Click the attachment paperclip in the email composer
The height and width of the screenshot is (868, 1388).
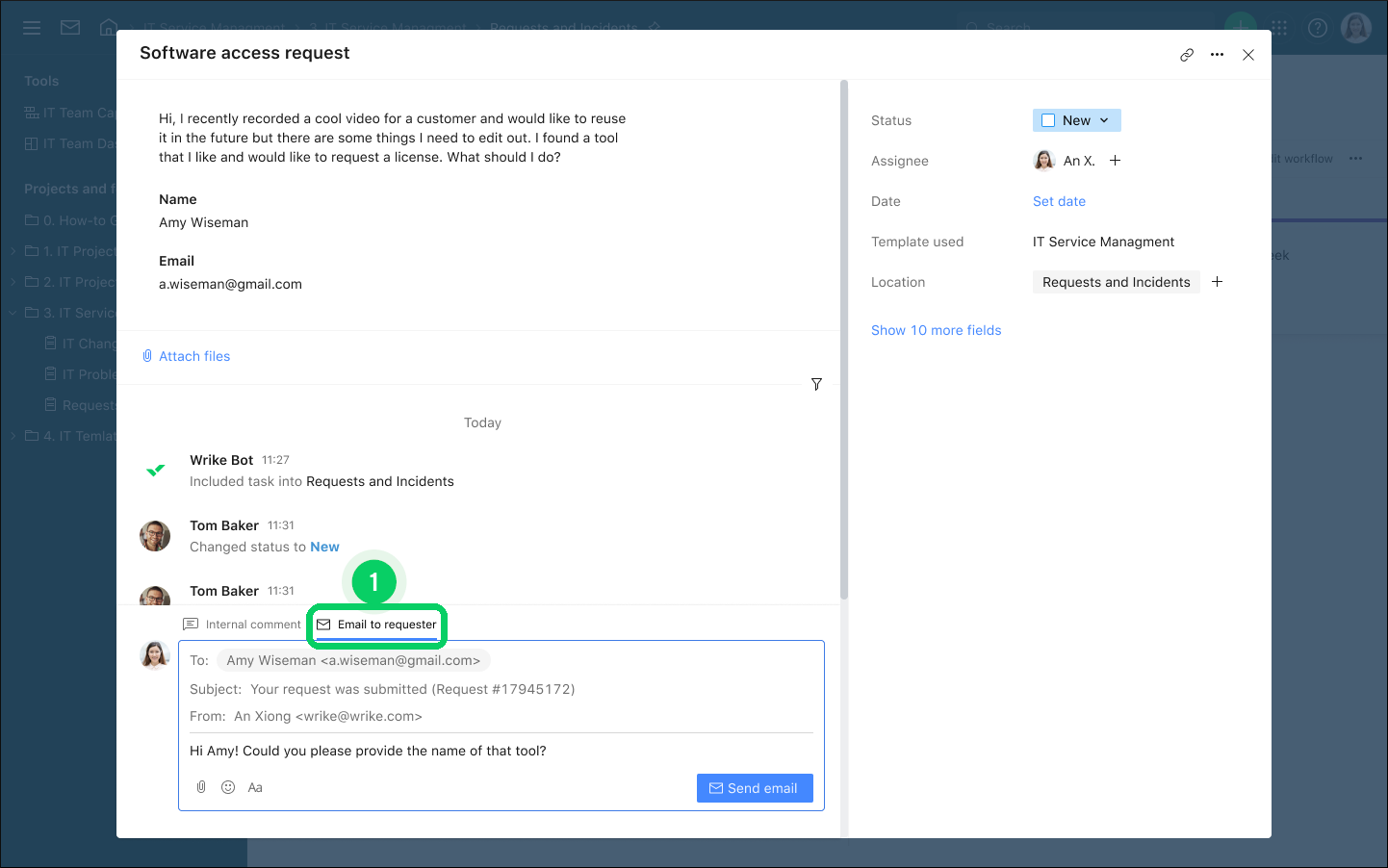tap(200, 786)
